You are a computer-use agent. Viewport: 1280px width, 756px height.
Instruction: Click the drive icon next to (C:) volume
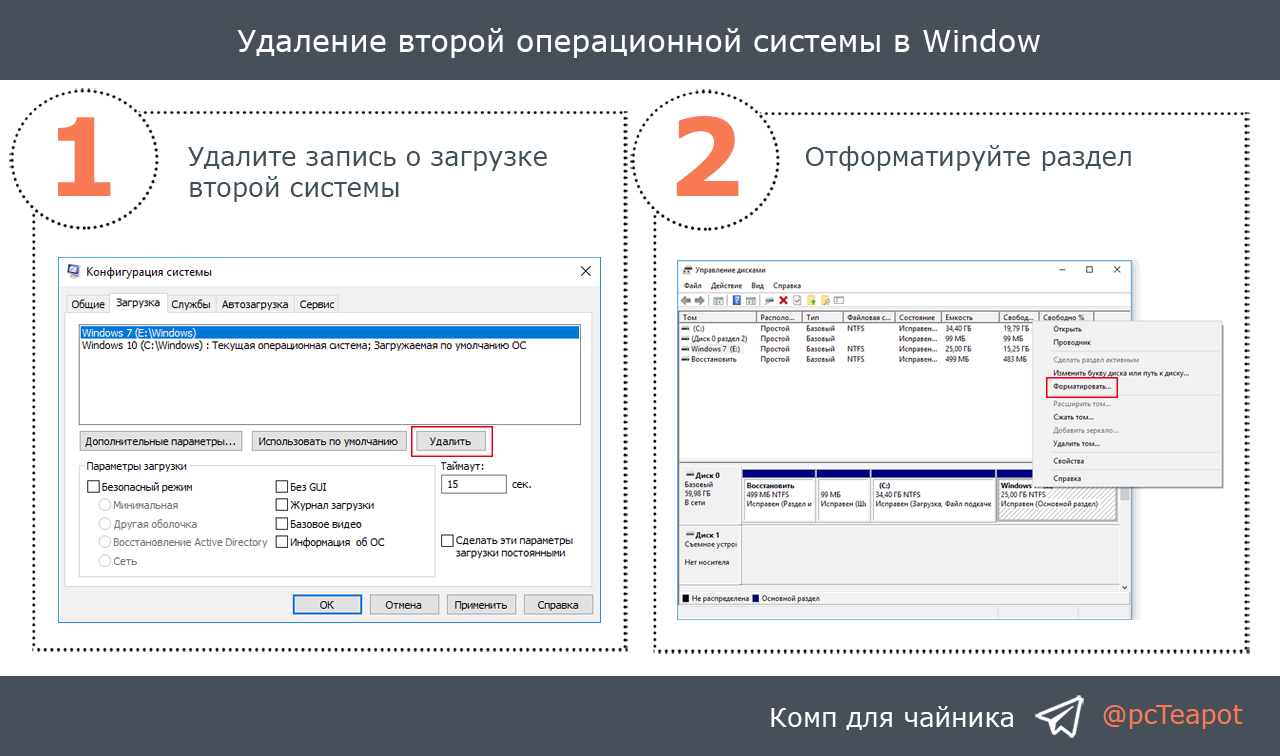(x=685, y=328)
